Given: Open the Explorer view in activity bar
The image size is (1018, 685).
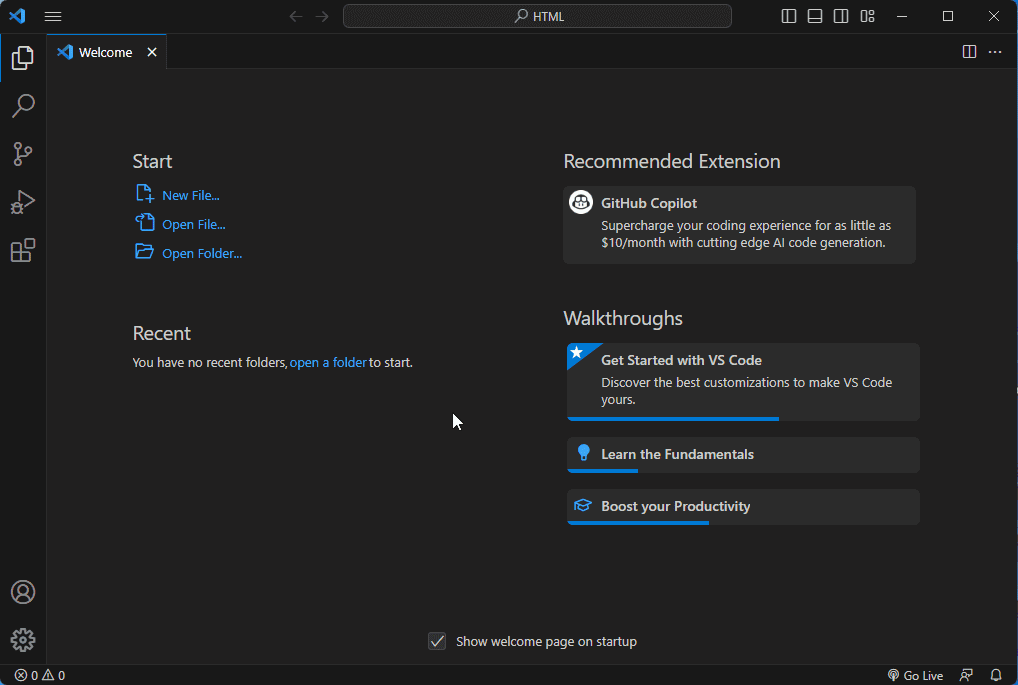Looking at the screenshot, I should tap(23, 58).
